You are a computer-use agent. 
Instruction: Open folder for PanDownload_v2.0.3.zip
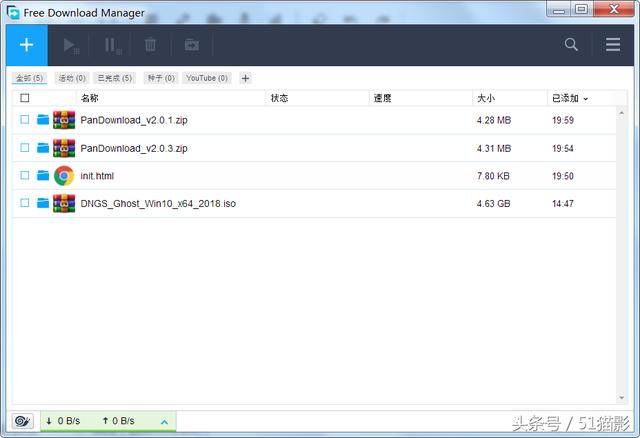click(43, 148)
